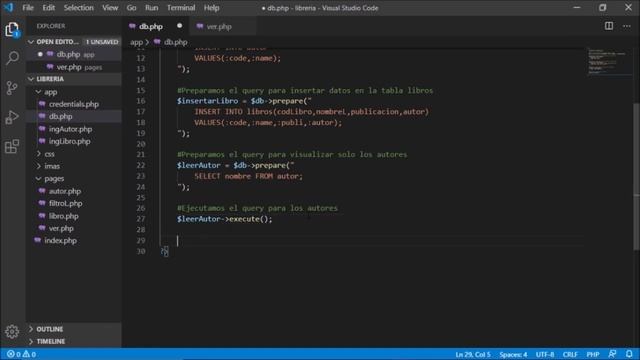Open the notifications bell in status bar
Screen dimensions: 640x360
point(629,354)
